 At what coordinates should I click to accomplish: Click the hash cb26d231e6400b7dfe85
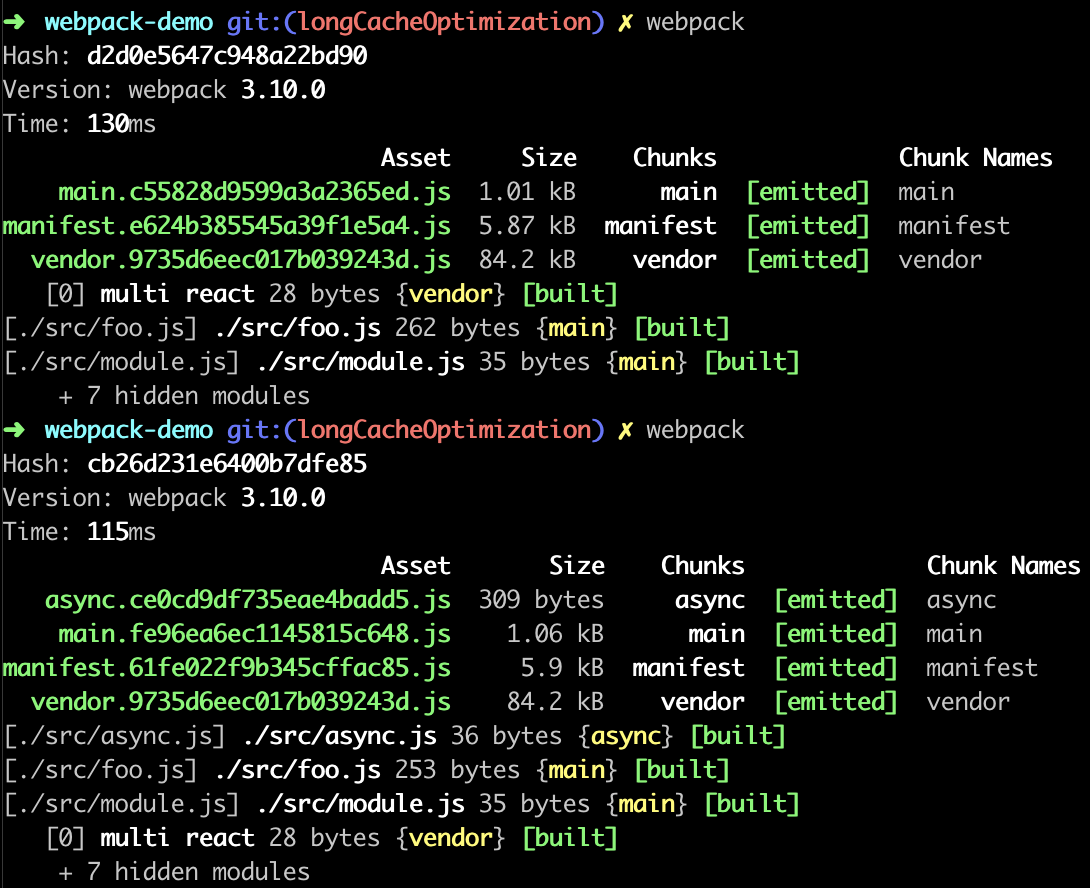tap(227, 464)
